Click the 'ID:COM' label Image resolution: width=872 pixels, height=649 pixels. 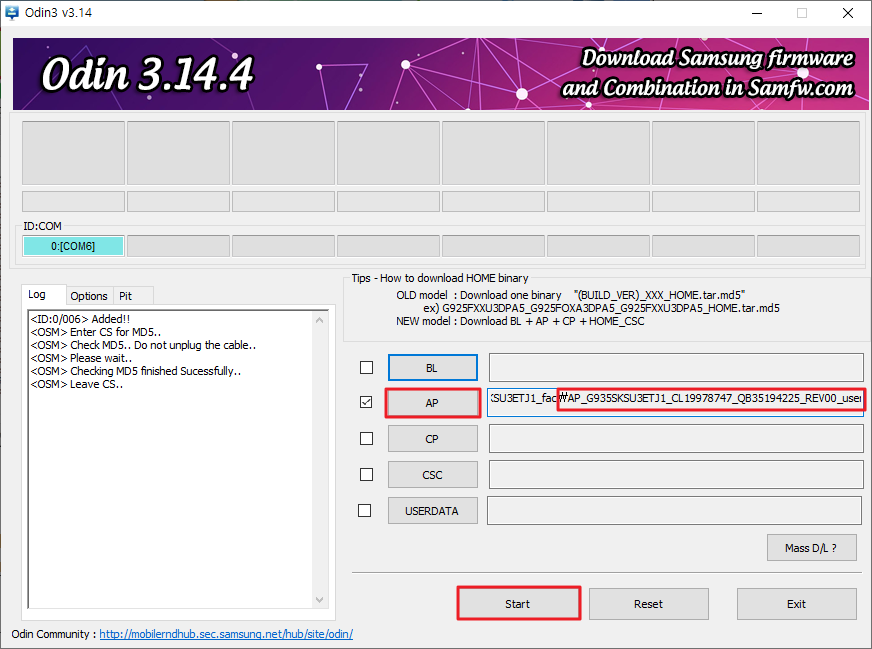[42, 226]
